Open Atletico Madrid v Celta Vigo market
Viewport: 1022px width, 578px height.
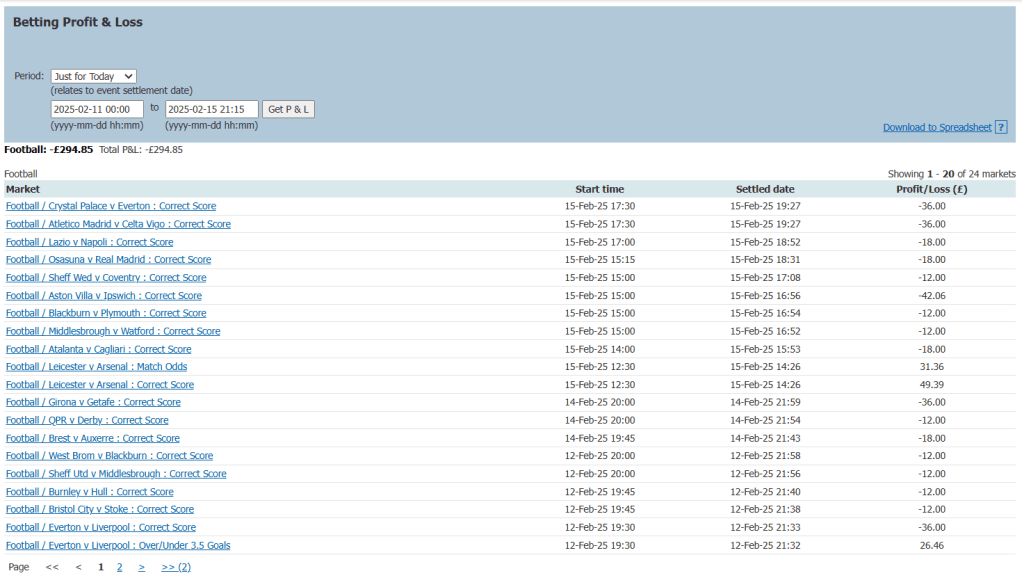click(x=118, y=224)
